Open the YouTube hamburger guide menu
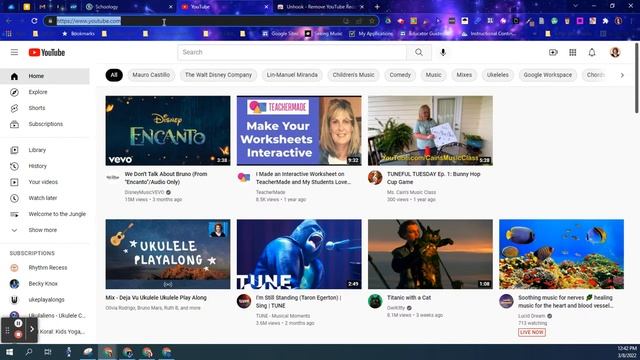This screenshot has height=360, width=640. point(14,52)
